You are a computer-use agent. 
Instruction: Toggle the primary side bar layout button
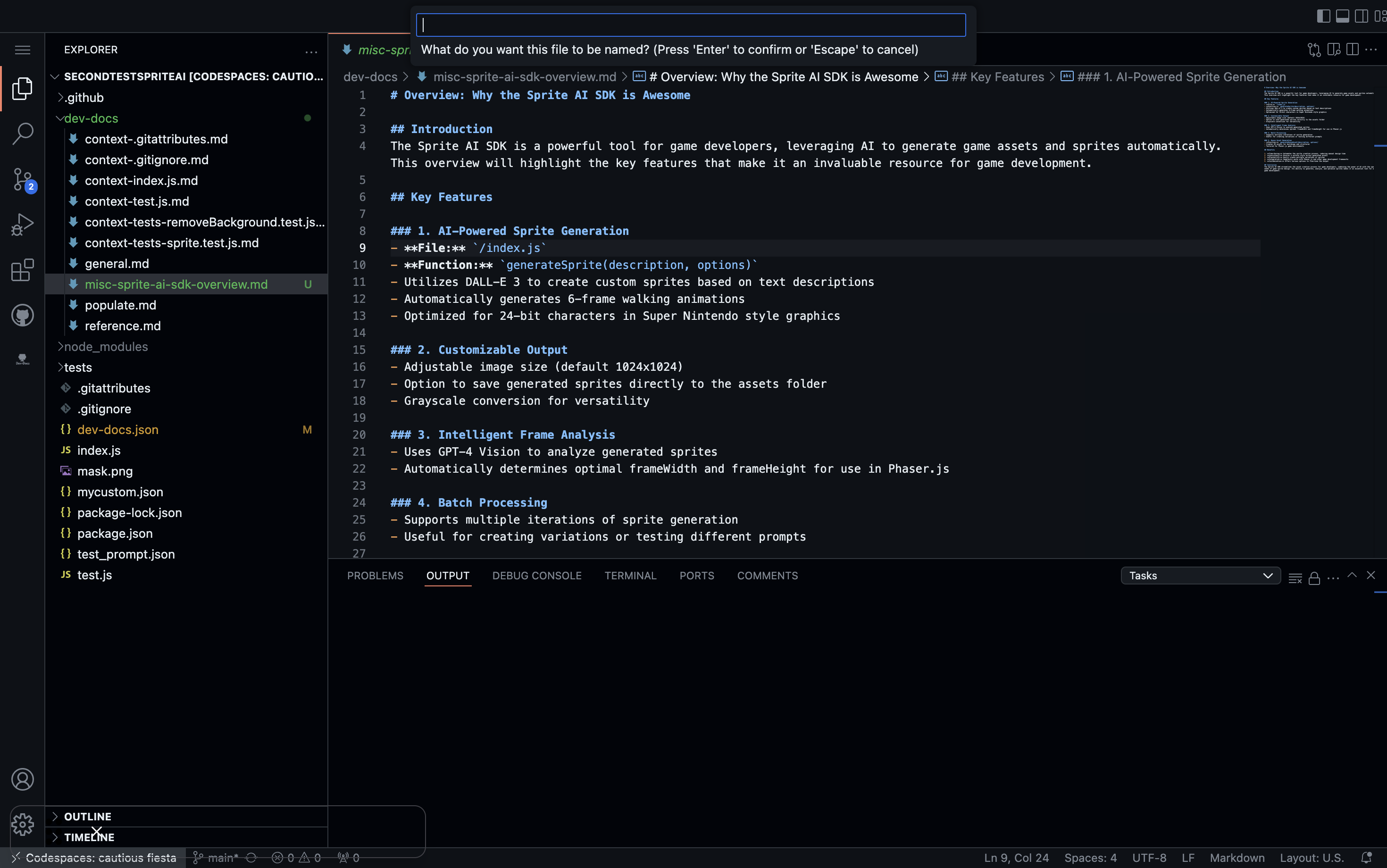pyautogui.click(x=1323, y=16)
